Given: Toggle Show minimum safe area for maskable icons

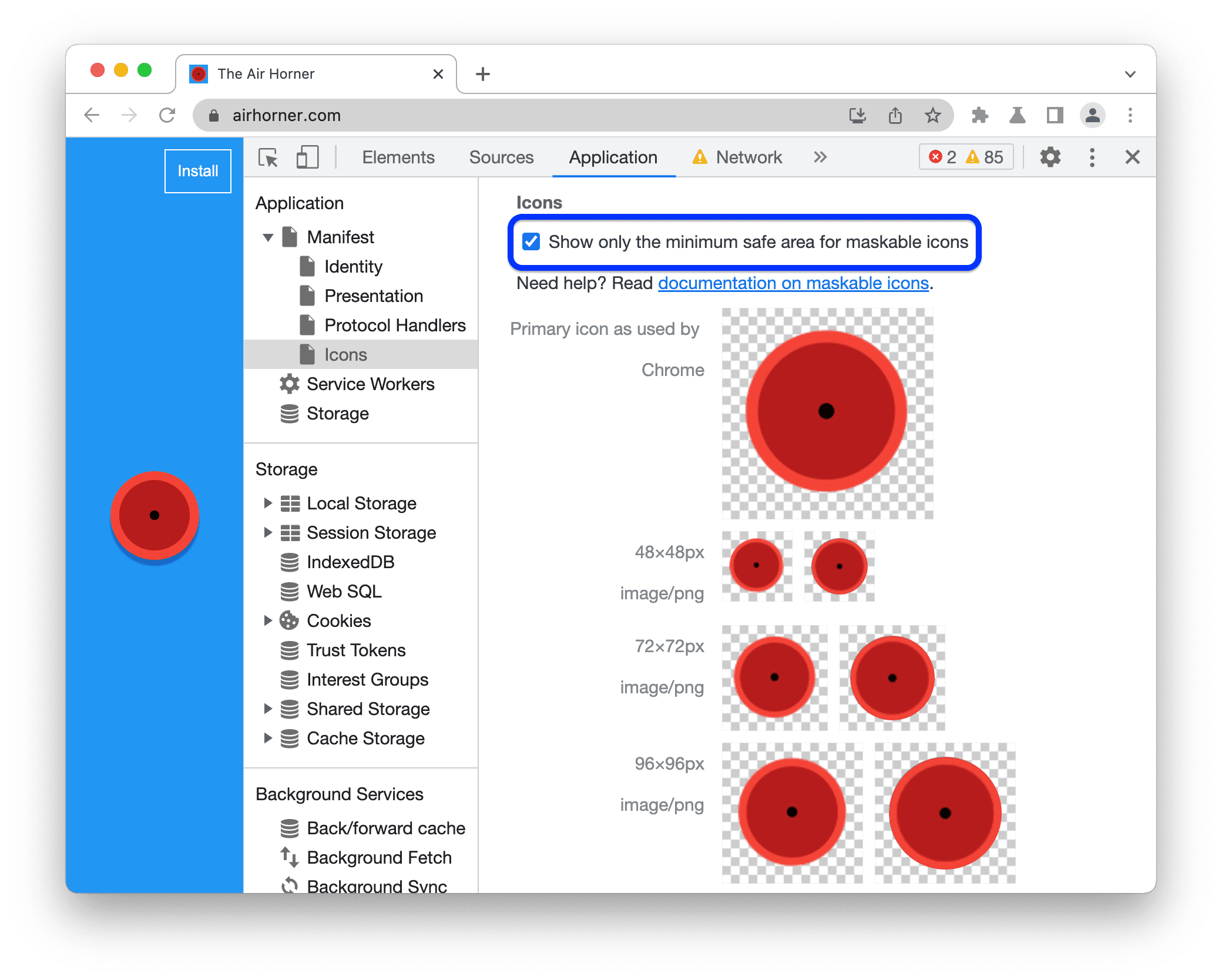Looking at the screenshot, I should [529, 242].
